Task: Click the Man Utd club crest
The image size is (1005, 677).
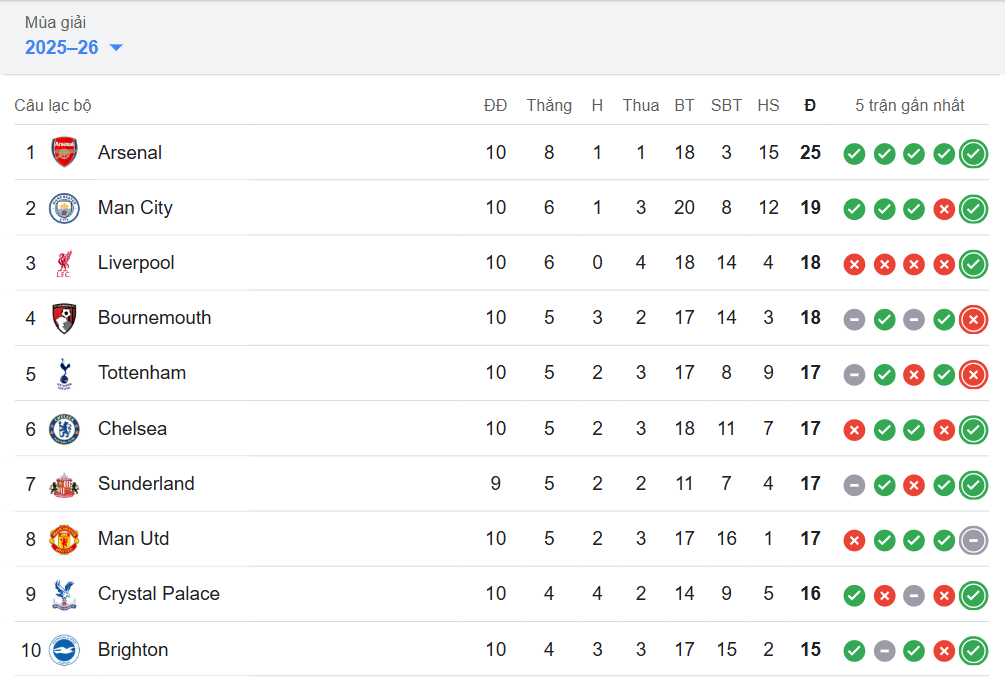Action: (64, 539)
